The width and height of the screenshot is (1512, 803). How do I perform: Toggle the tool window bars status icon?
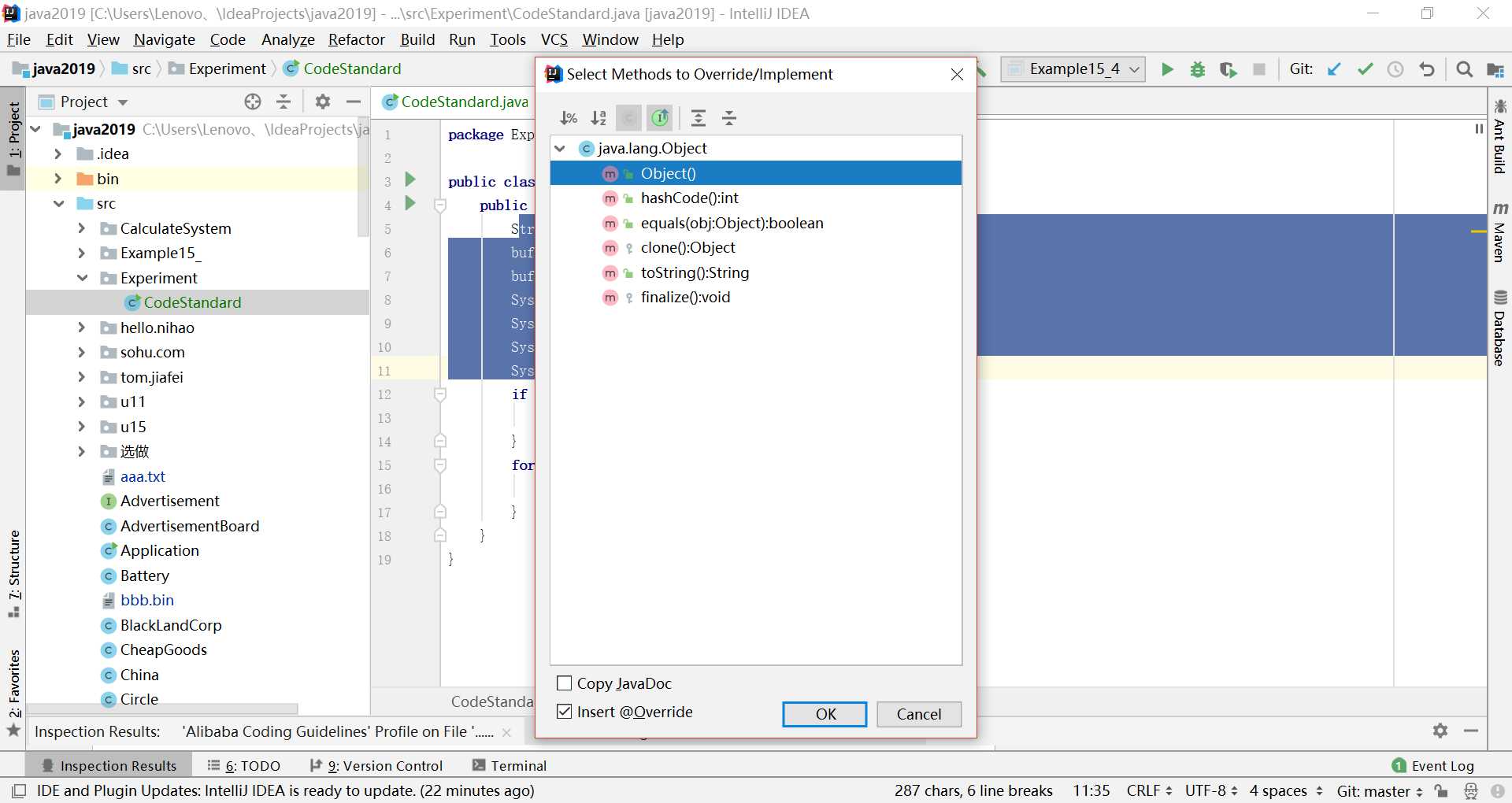[19, 790]
